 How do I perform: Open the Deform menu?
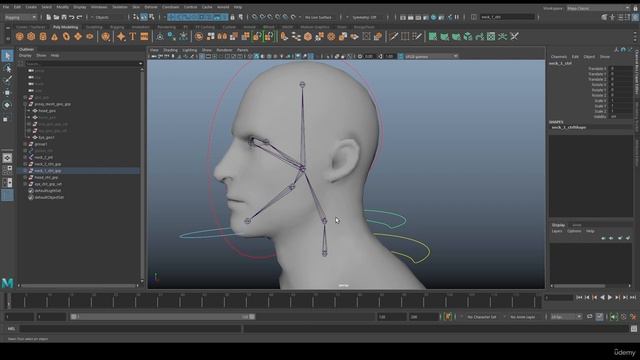(151, 7)
